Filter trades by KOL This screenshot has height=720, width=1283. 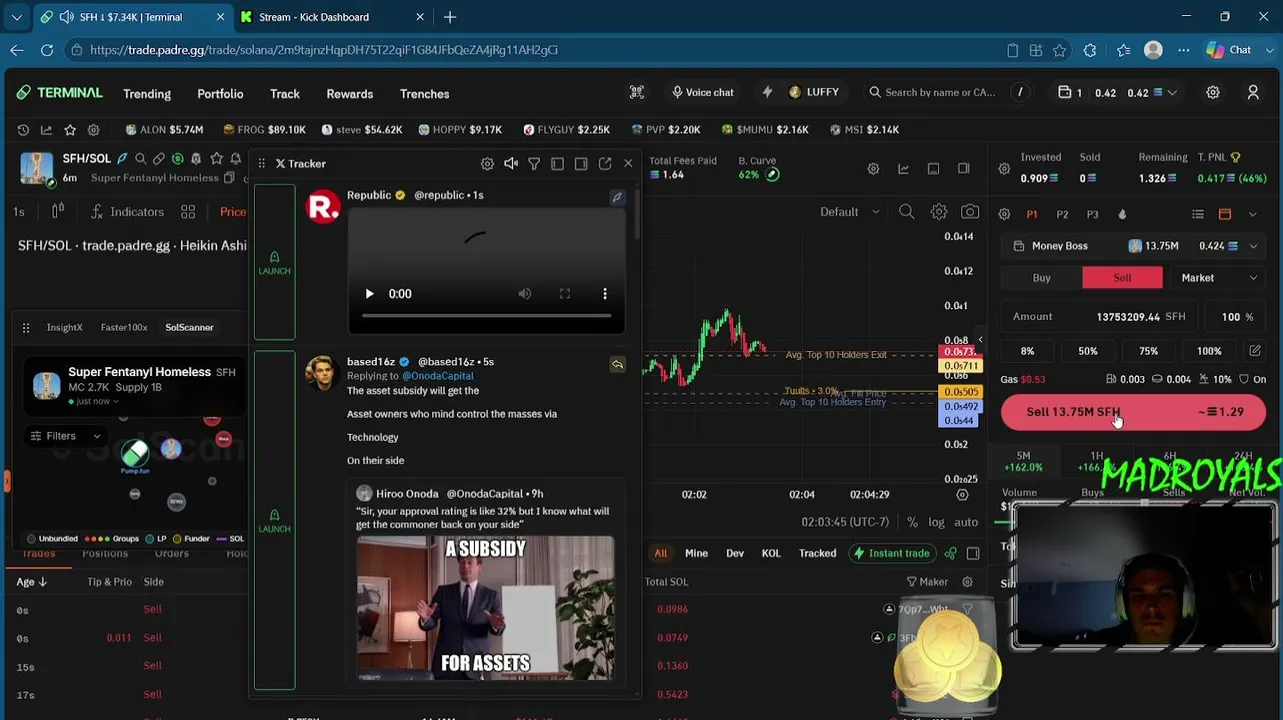click(771, 553)
